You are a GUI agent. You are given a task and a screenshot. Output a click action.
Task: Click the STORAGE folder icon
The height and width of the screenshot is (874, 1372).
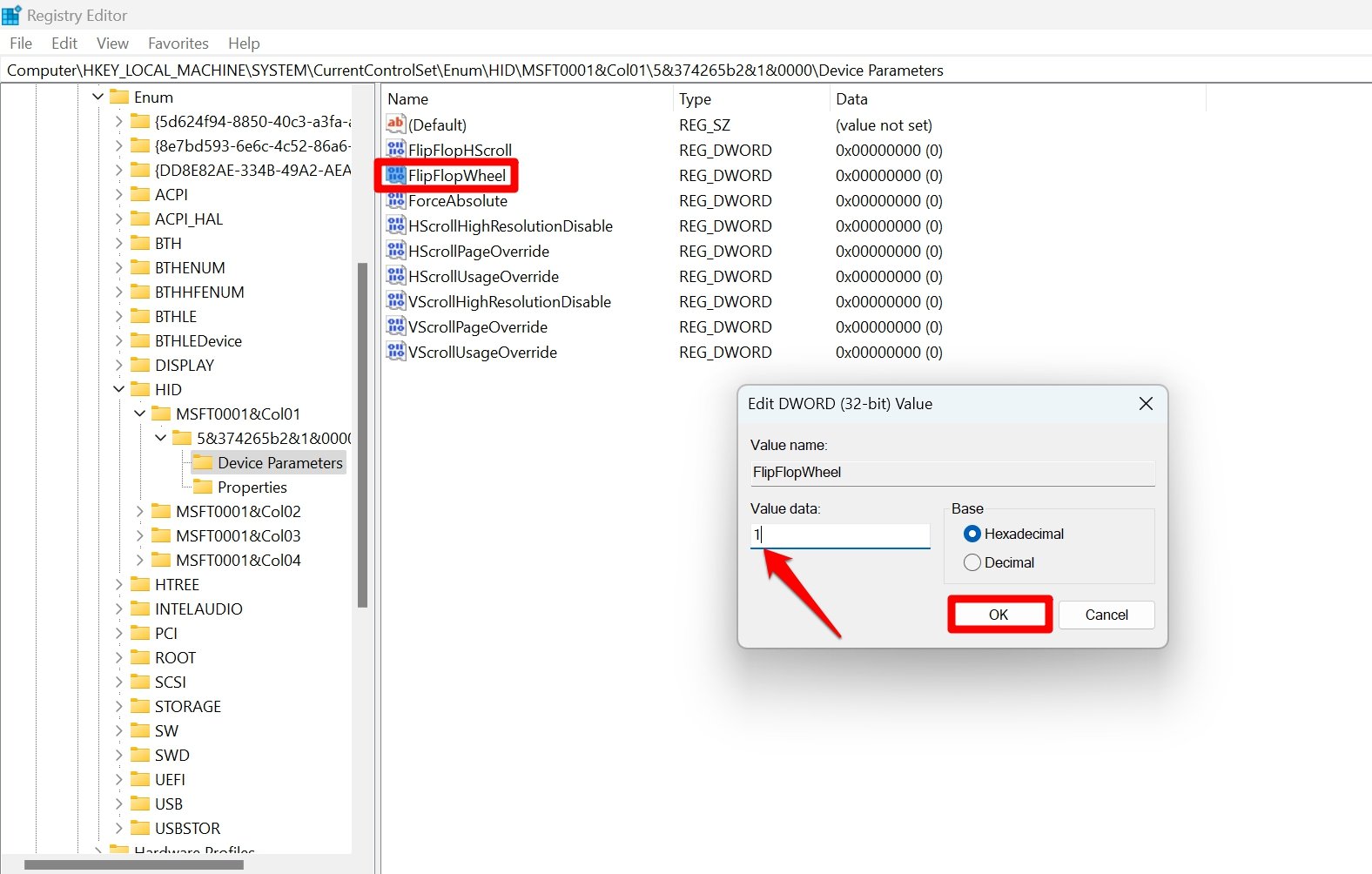tap(140, 706)
